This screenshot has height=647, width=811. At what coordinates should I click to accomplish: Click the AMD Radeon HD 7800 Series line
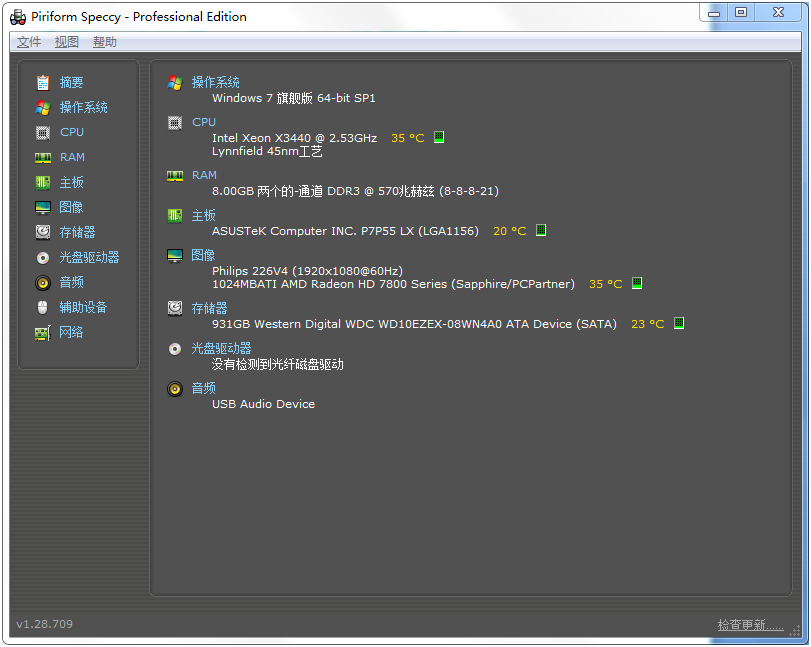[394, 284]
